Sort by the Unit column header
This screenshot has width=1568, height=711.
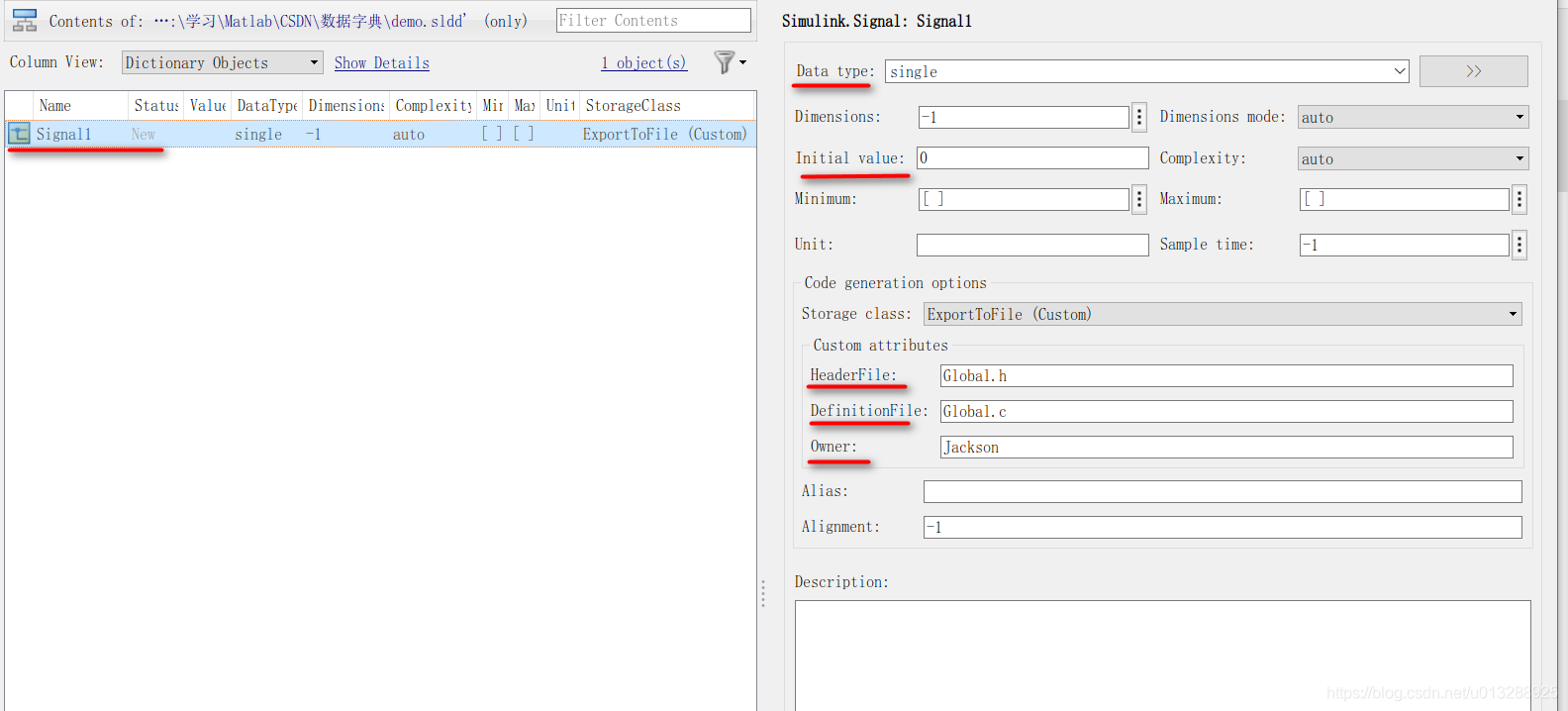click(560, 105)
